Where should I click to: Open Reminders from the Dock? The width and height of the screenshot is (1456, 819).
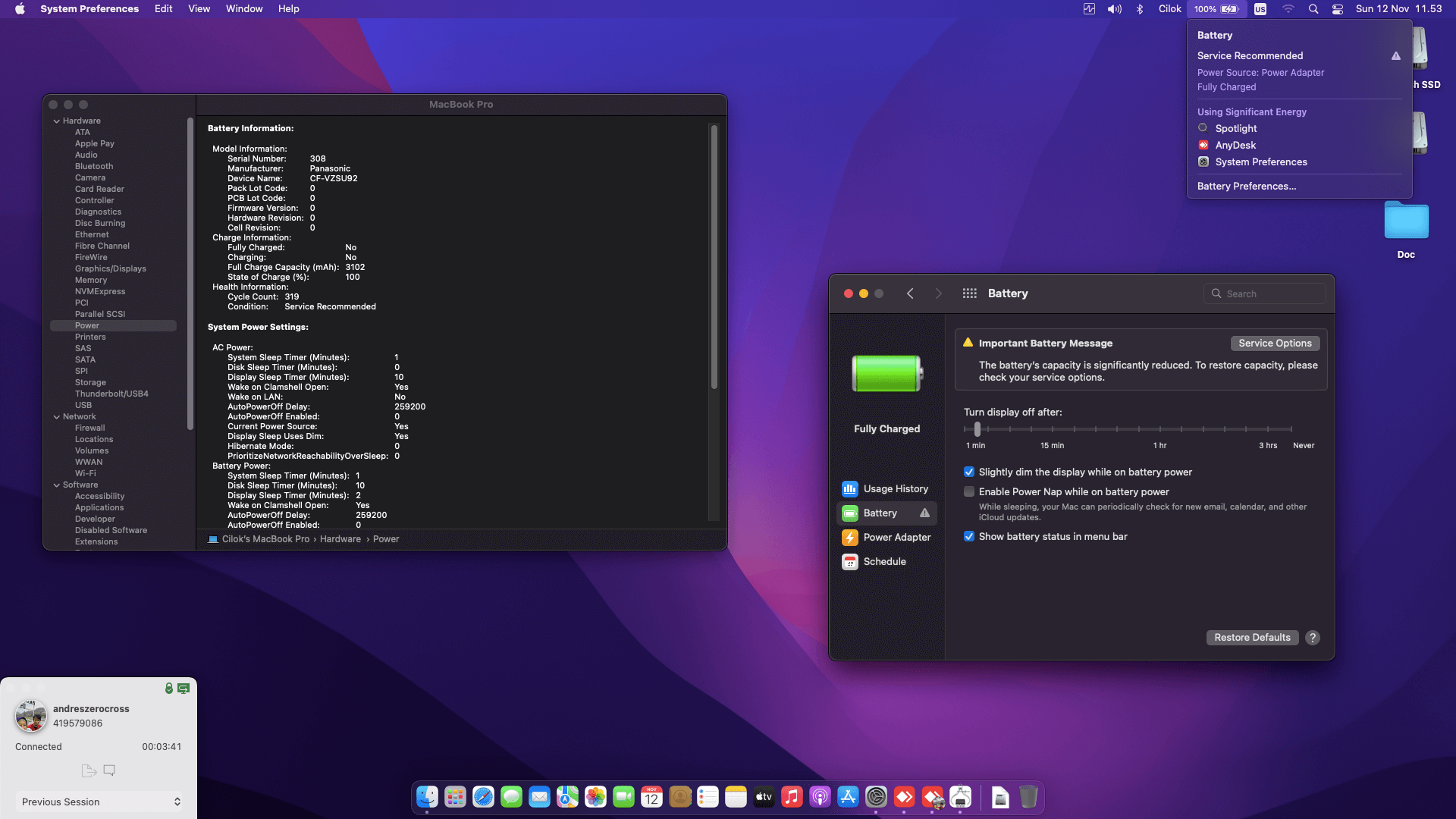click(x=708, y=797)
